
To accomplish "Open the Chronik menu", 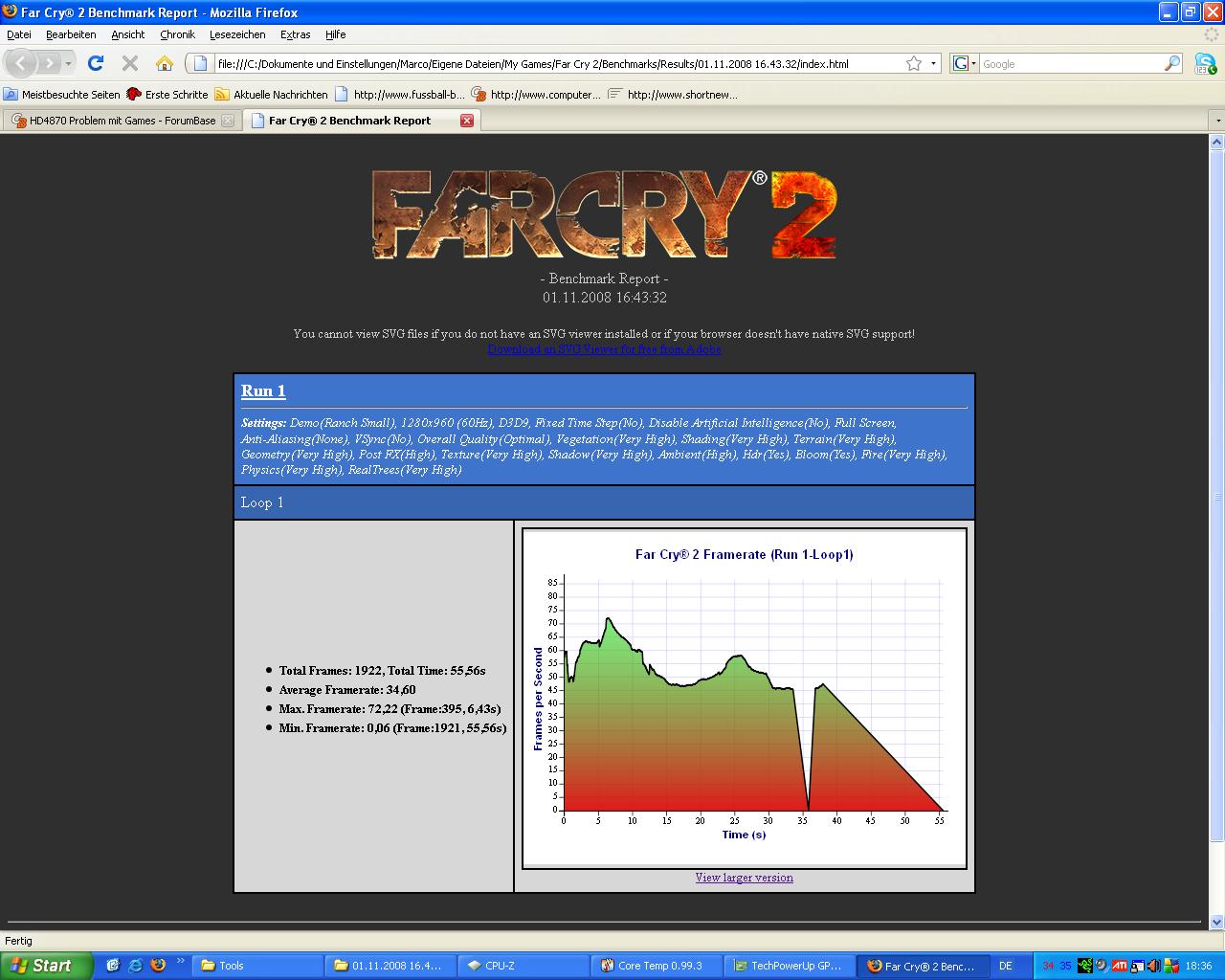I will (x=177, y=34).
